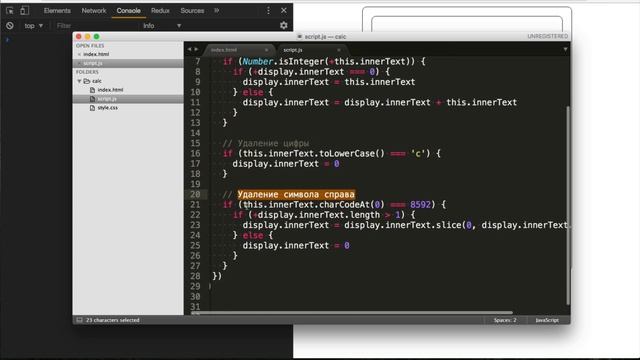
Task: Open the JavaScript syntax selector in status bar
Action: click(x=547, y=320)
